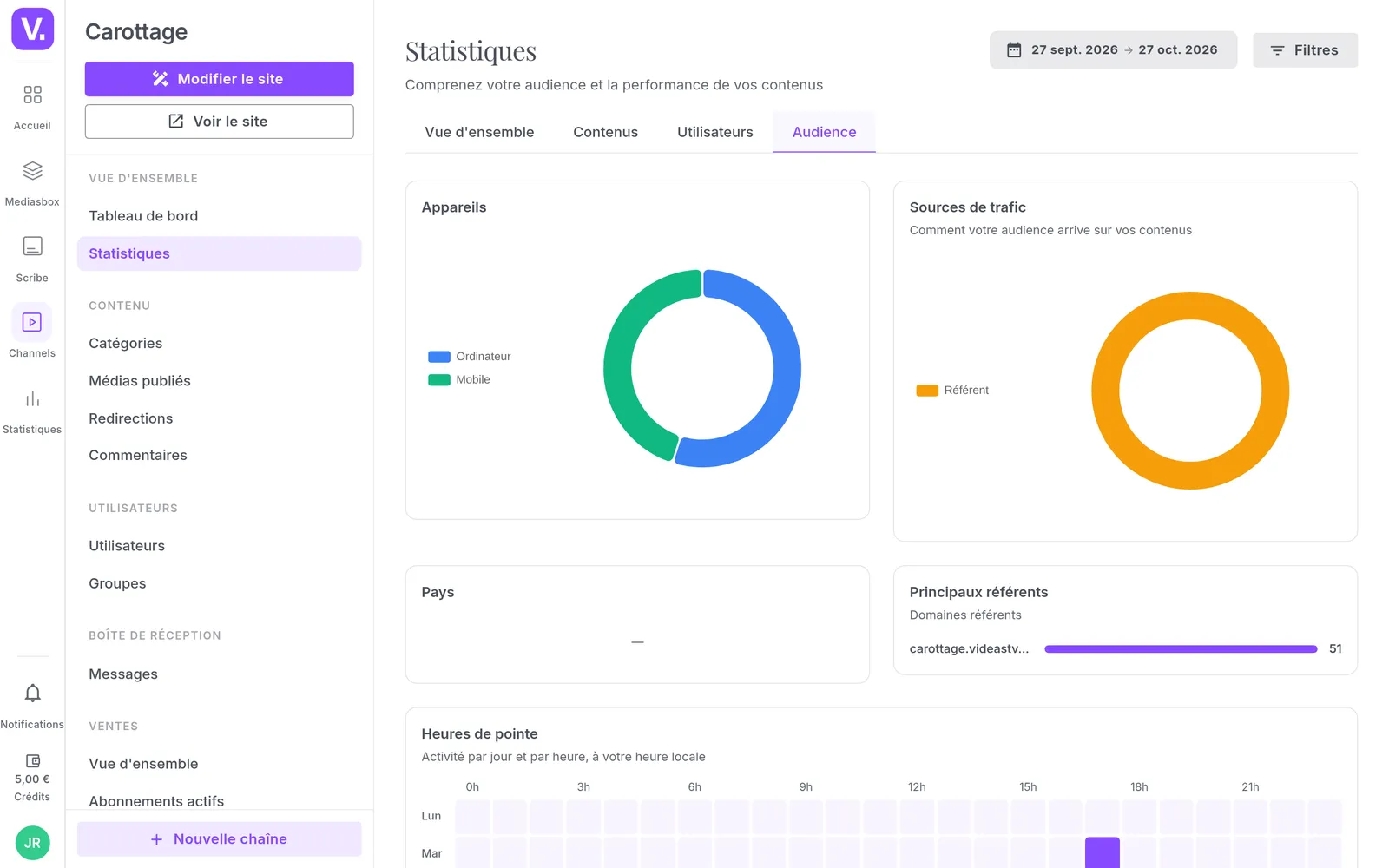
Task: Switch to the Contenus tab
Action: pyautogui.click(x=605, y=132)
